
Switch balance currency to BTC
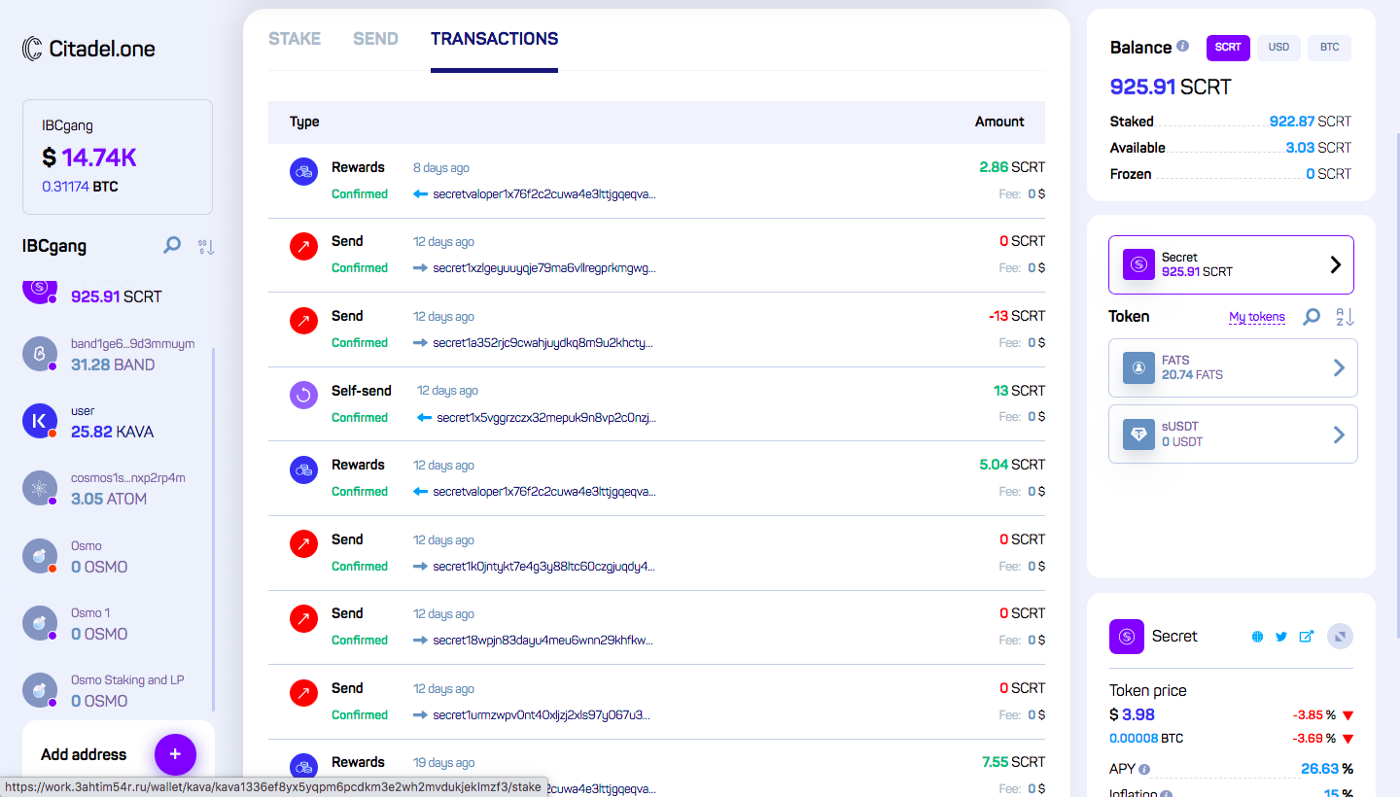coord(1329,47)
